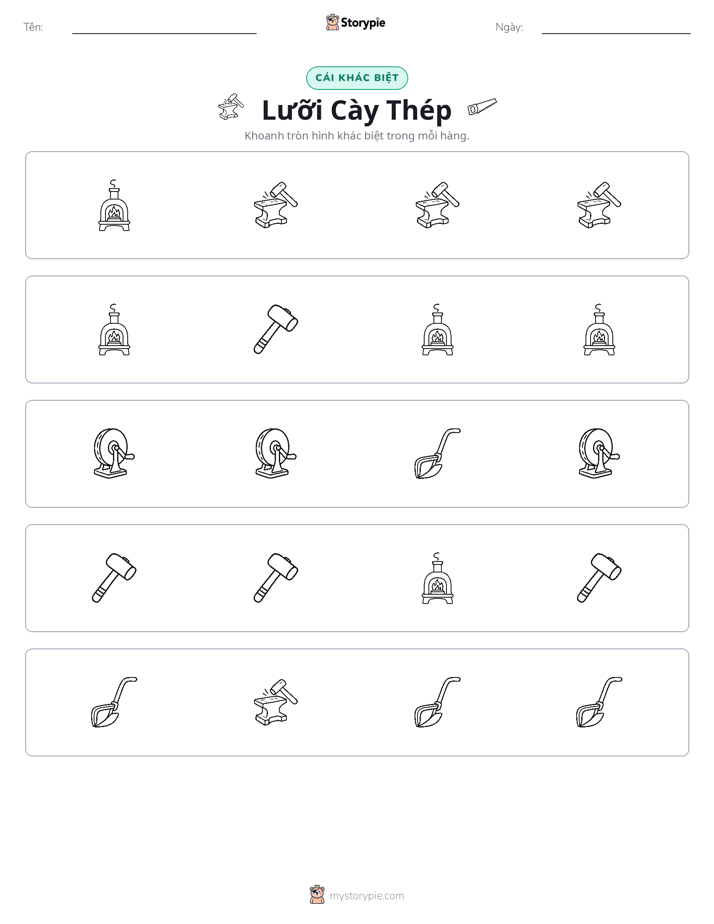
Task: Click the last furnace in row two
Action: click(599, 329)
